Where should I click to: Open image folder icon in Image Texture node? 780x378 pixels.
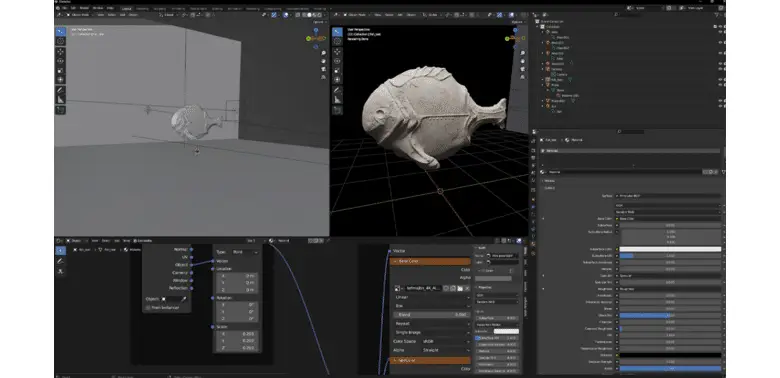[x=460, y=288]
